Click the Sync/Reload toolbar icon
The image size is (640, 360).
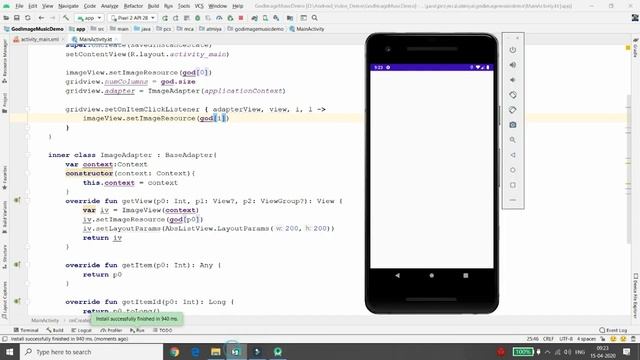pyautogui.click(x=28, y=18)
